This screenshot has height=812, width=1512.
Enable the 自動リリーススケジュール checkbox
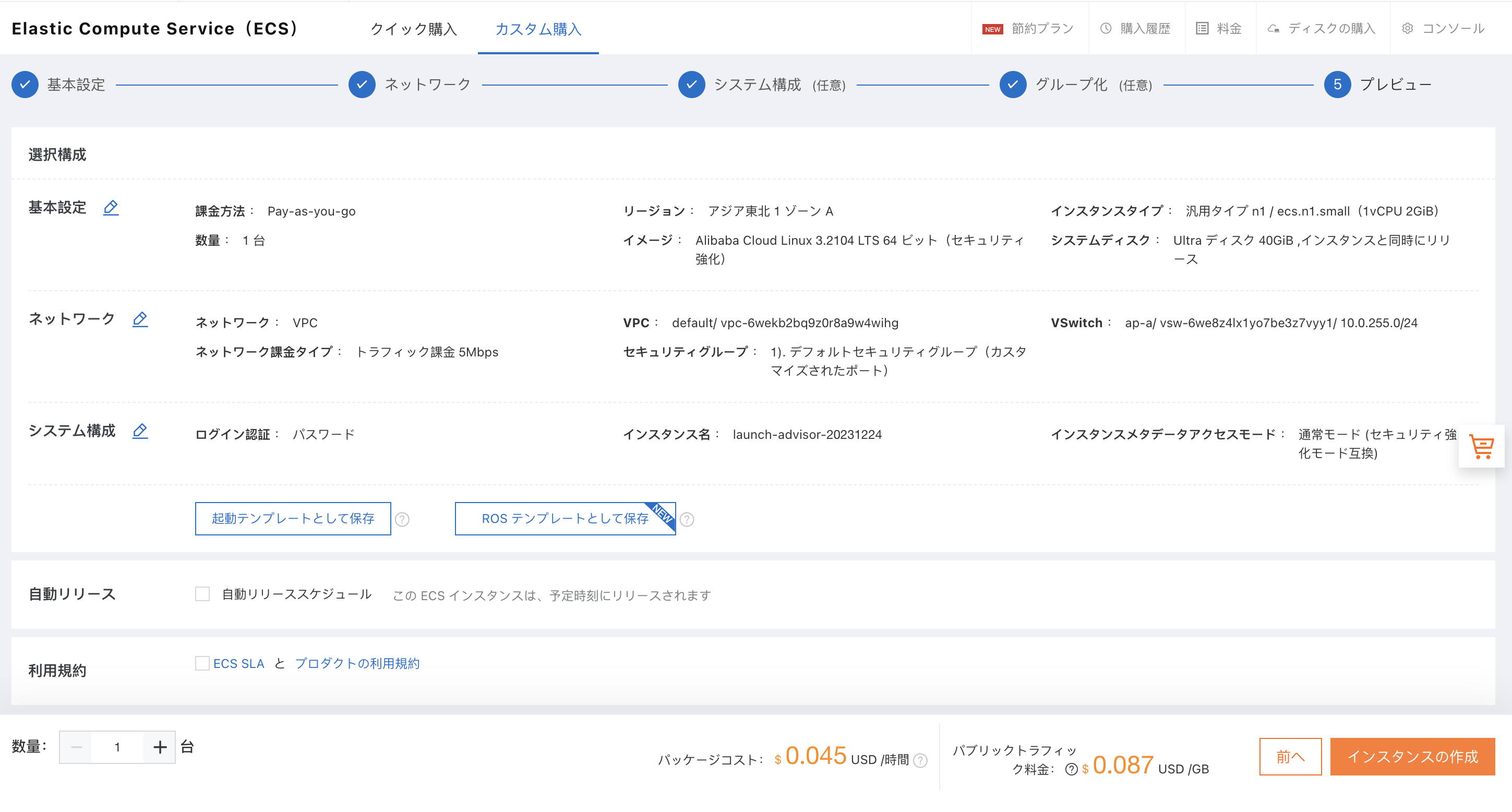tap(202, 594)
